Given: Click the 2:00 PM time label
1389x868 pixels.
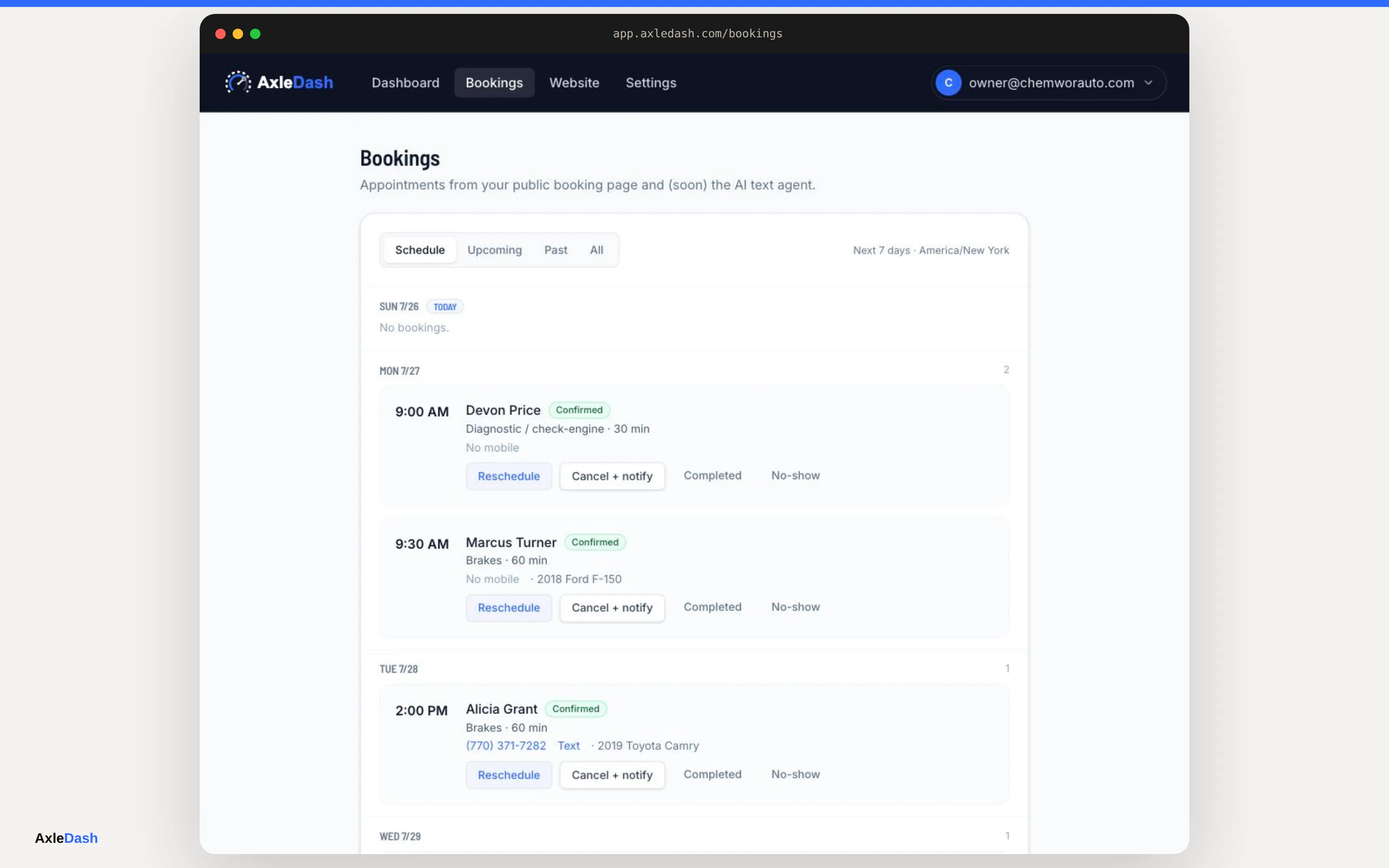Looking at the screenshot, I should click(421, 711).
